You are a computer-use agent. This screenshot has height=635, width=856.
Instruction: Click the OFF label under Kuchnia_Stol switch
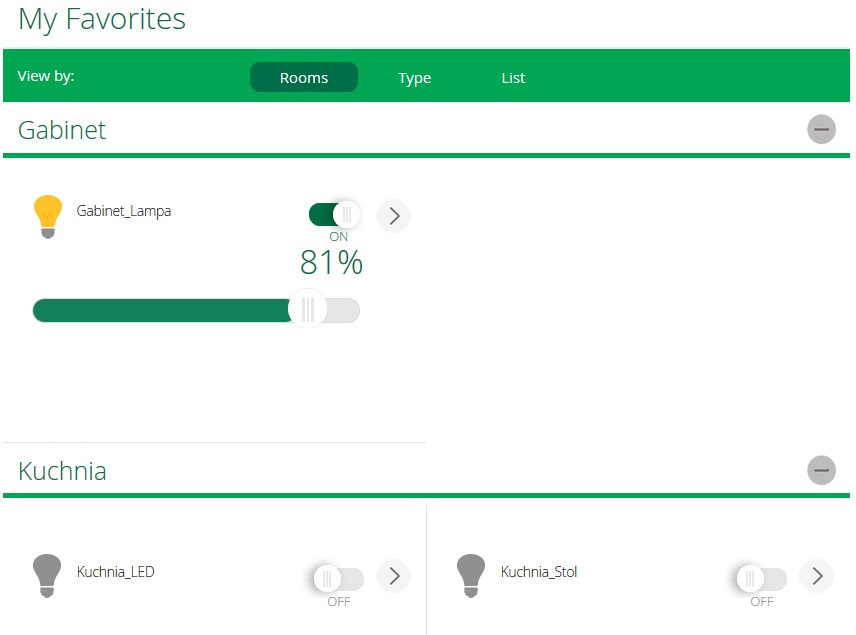(762, 602)
